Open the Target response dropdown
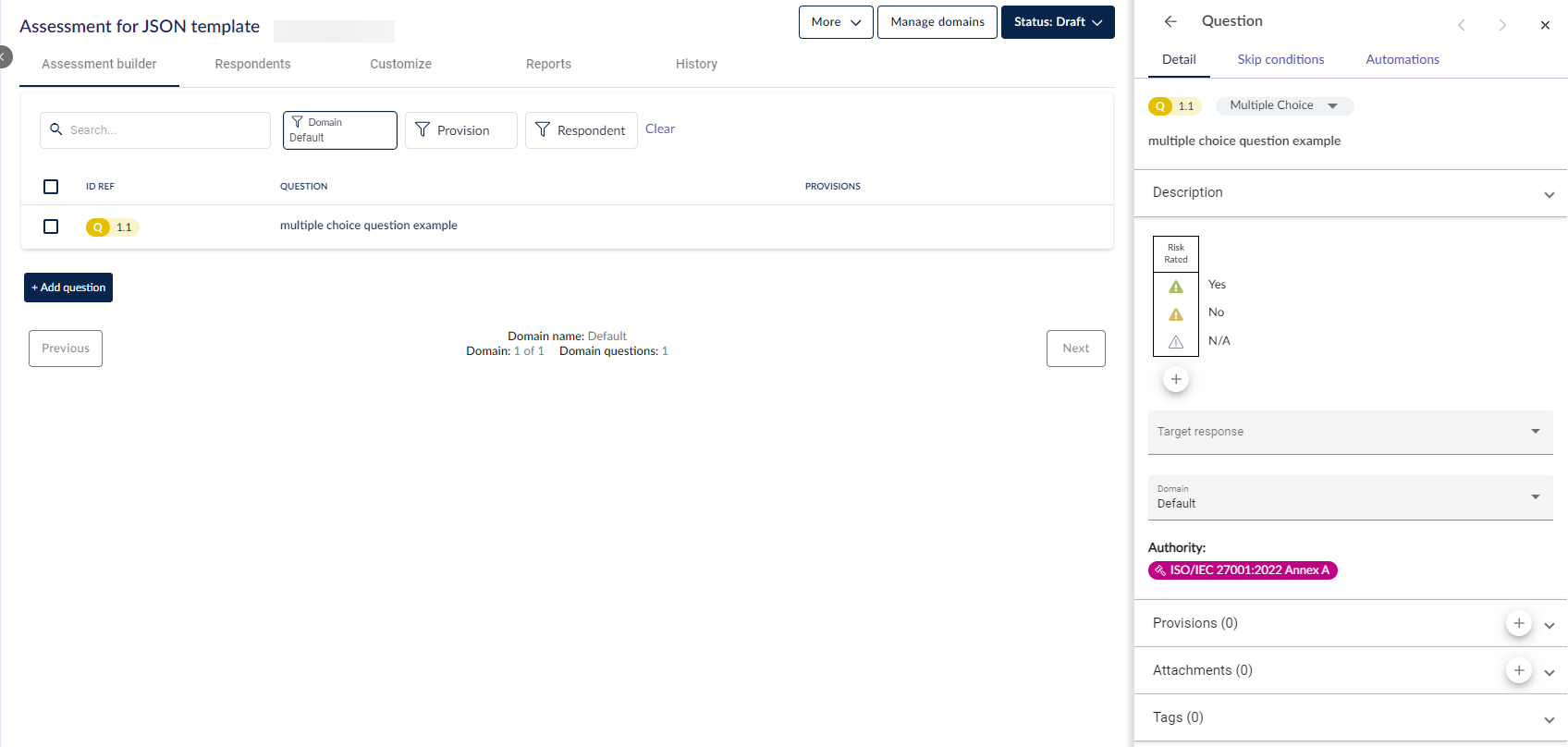The image size is (1568, 747). pos(1350,432)
